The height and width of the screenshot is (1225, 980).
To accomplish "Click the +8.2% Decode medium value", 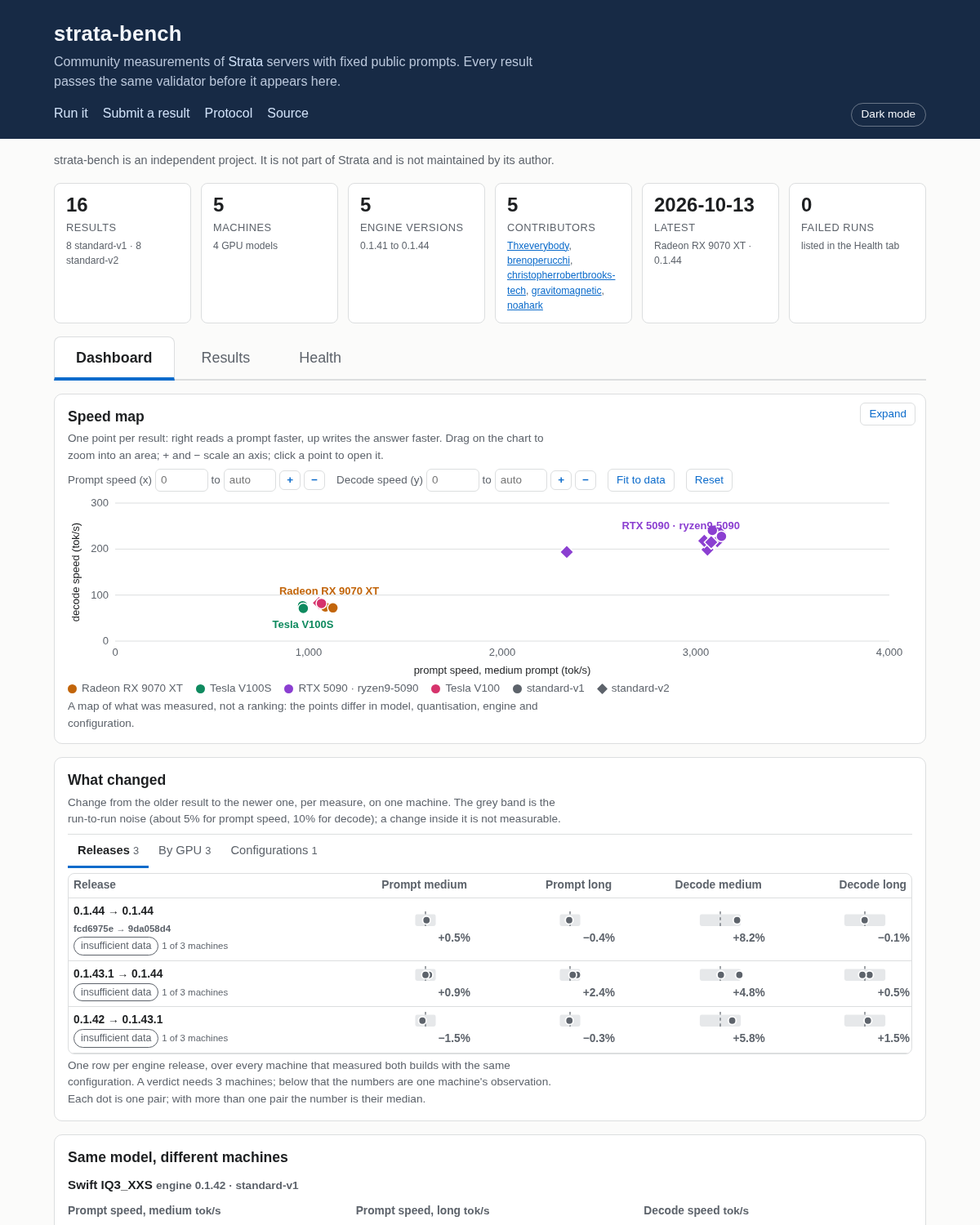I will click(x=749, y=938).
